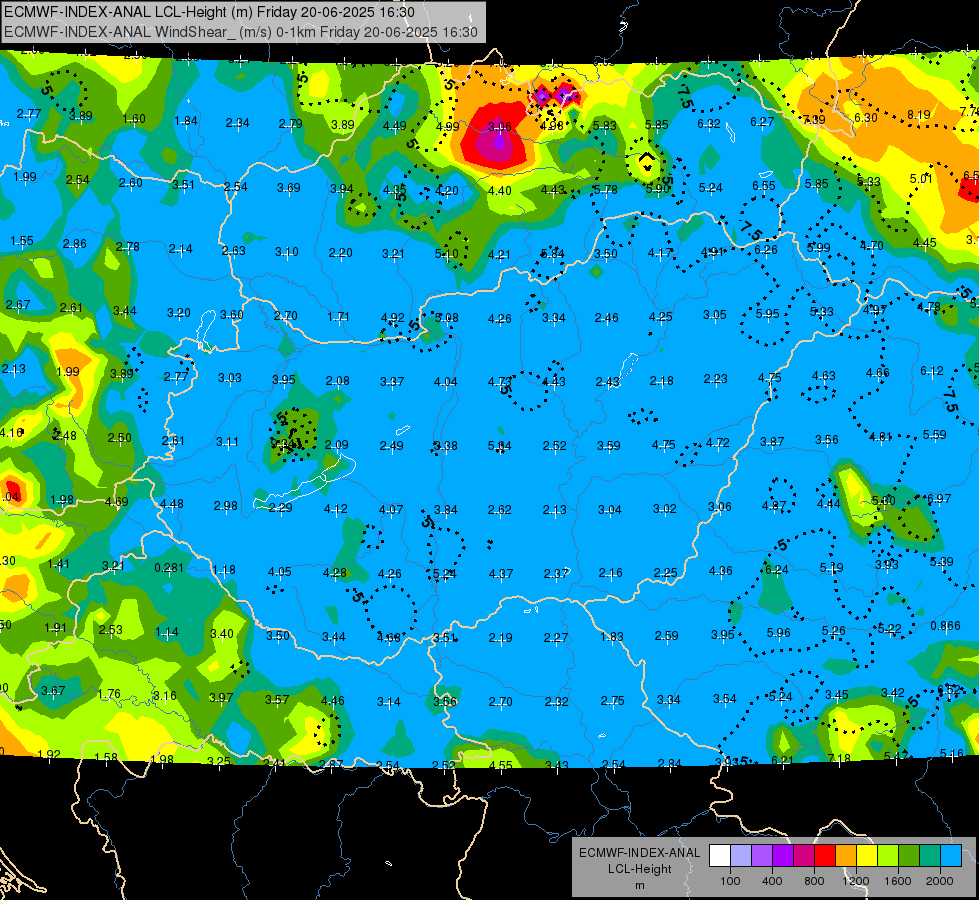The width and height of the screenshot is (979, 900).
Task: Click the wind shear value 1.76
Action: 109,694
